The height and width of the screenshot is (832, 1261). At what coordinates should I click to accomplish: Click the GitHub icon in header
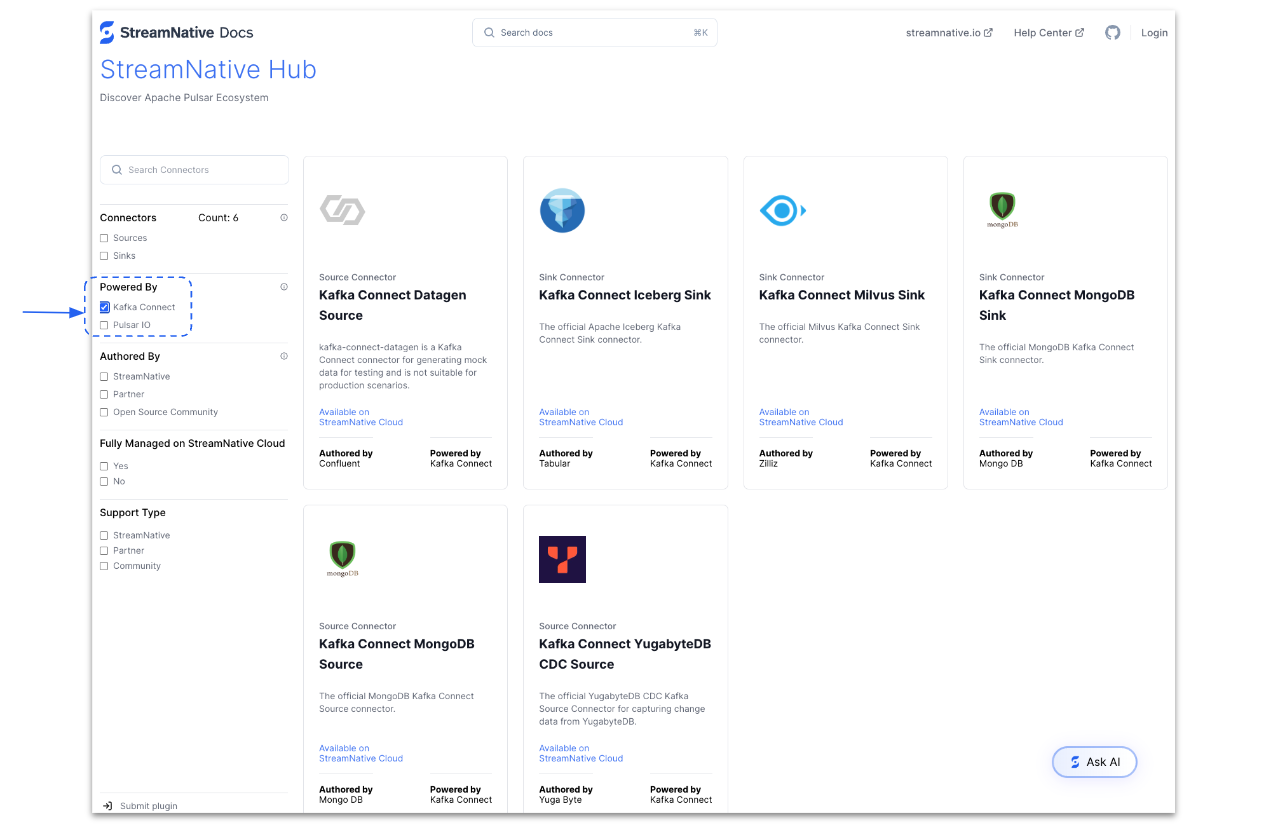click(1112, 33)
